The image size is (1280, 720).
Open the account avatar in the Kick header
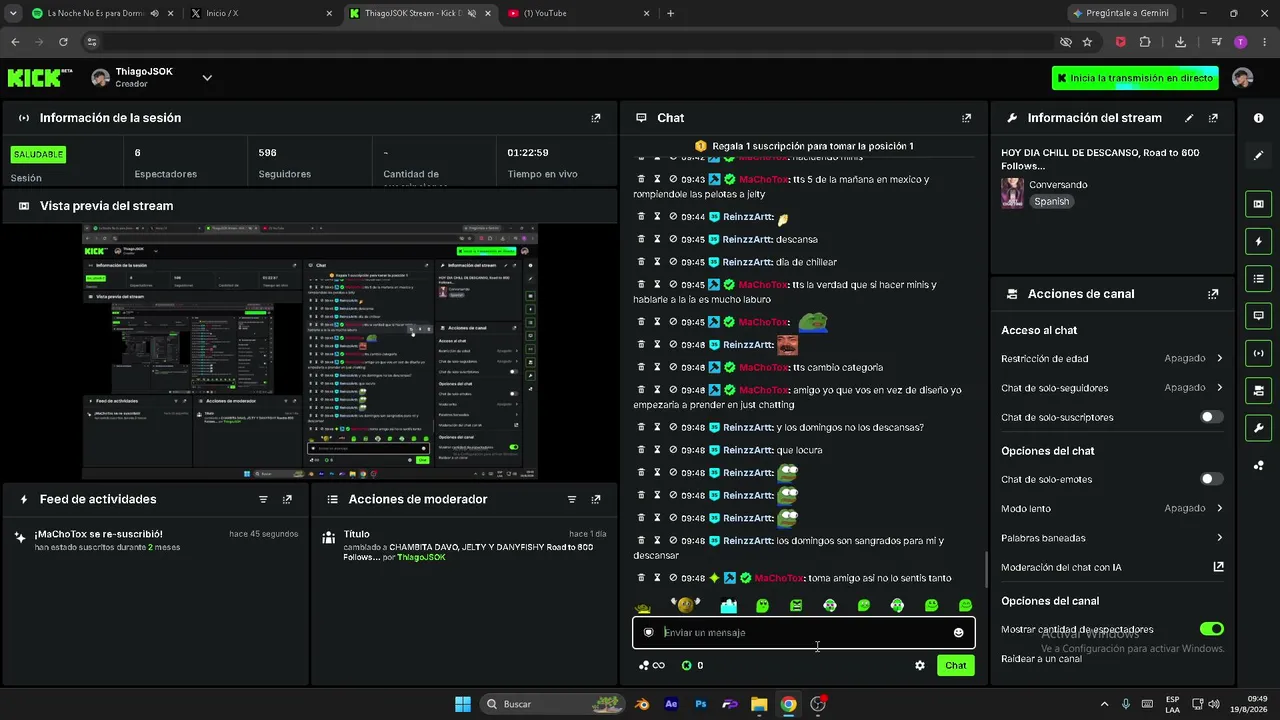[1243, 78]
